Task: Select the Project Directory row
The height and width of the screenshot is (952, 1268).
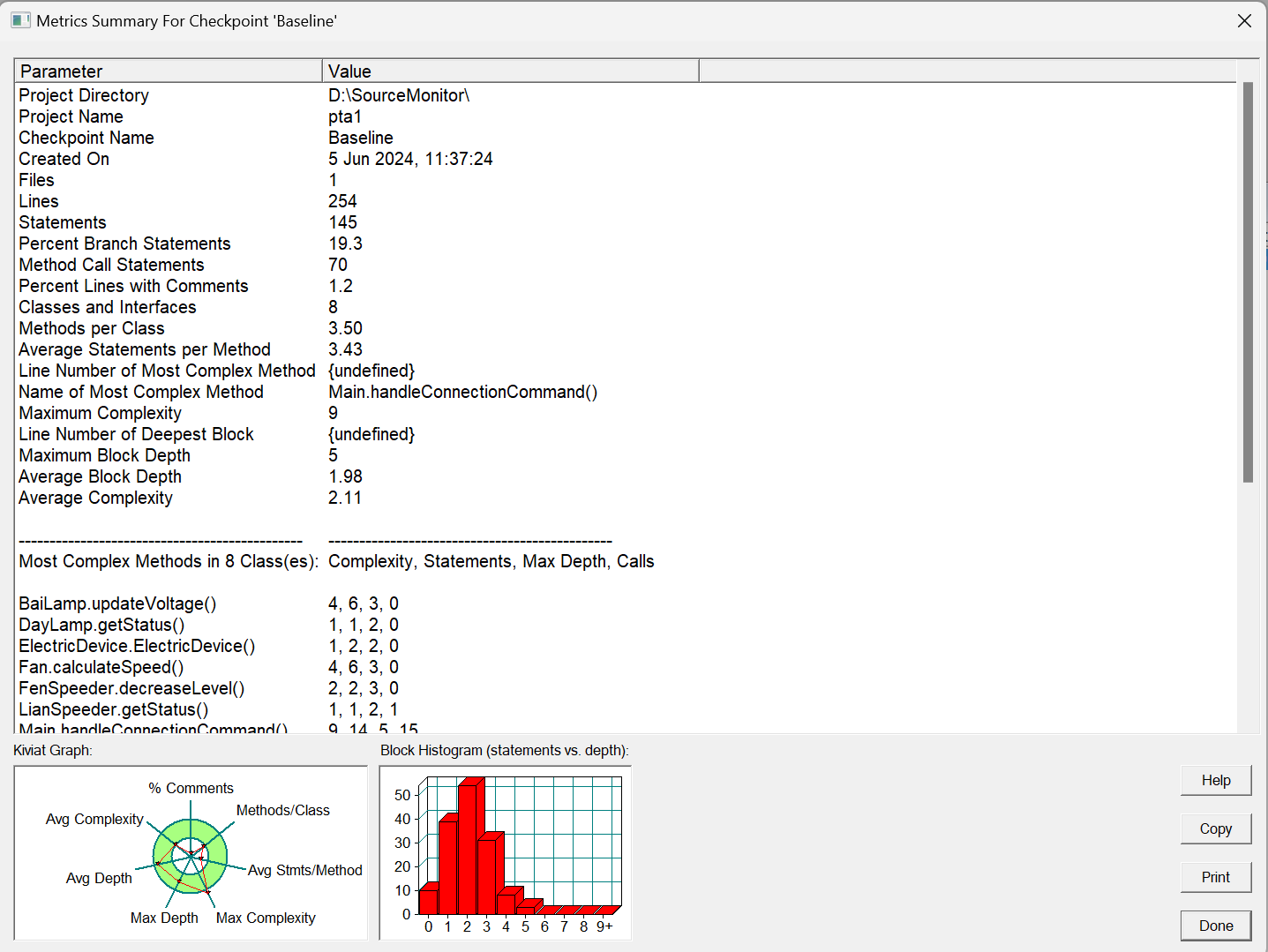Action: point(625,95)
